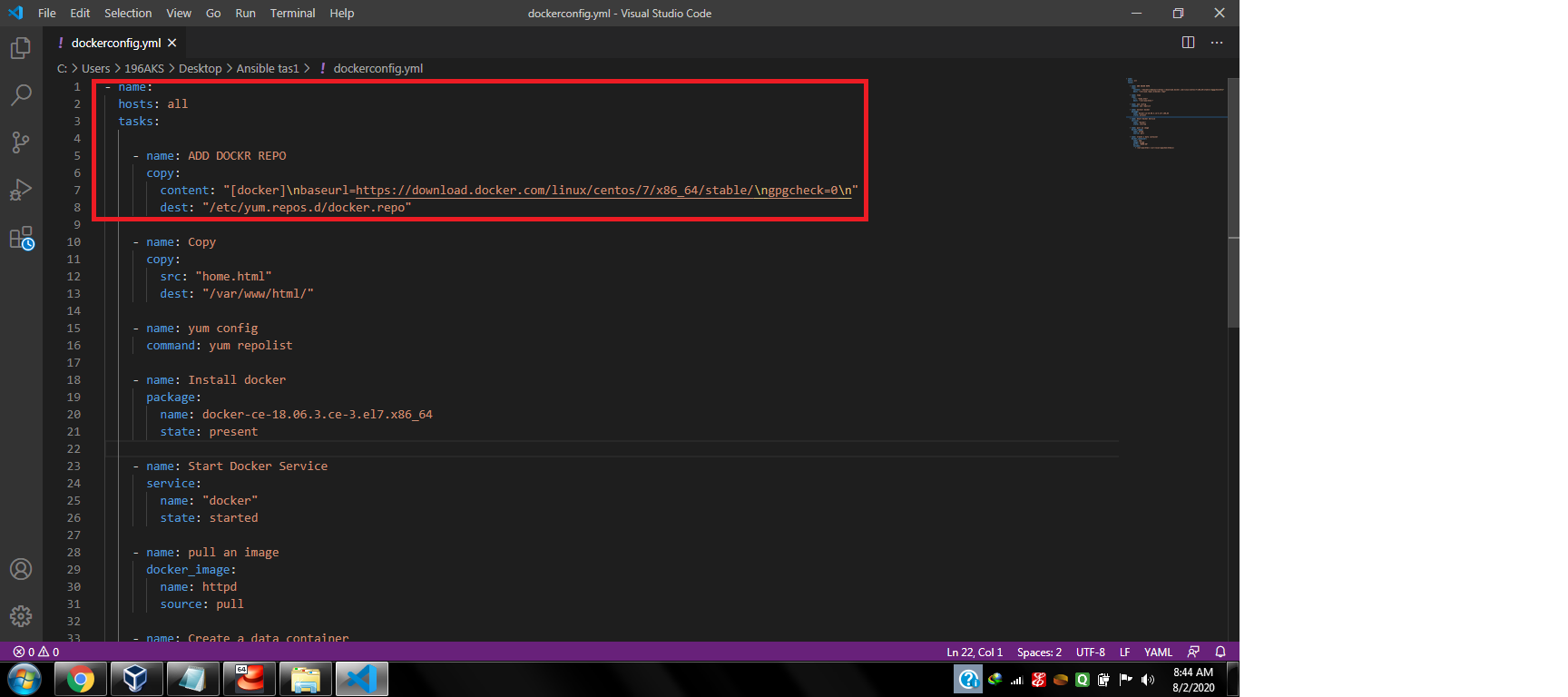
Task: Open the Run menu
Action: click(x=245, y=13)
